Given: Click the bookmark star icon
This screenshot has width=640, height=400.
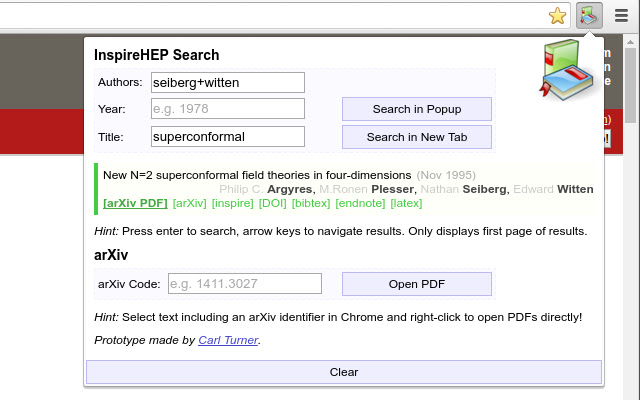Looking at the screenshot, I should 557,16.
